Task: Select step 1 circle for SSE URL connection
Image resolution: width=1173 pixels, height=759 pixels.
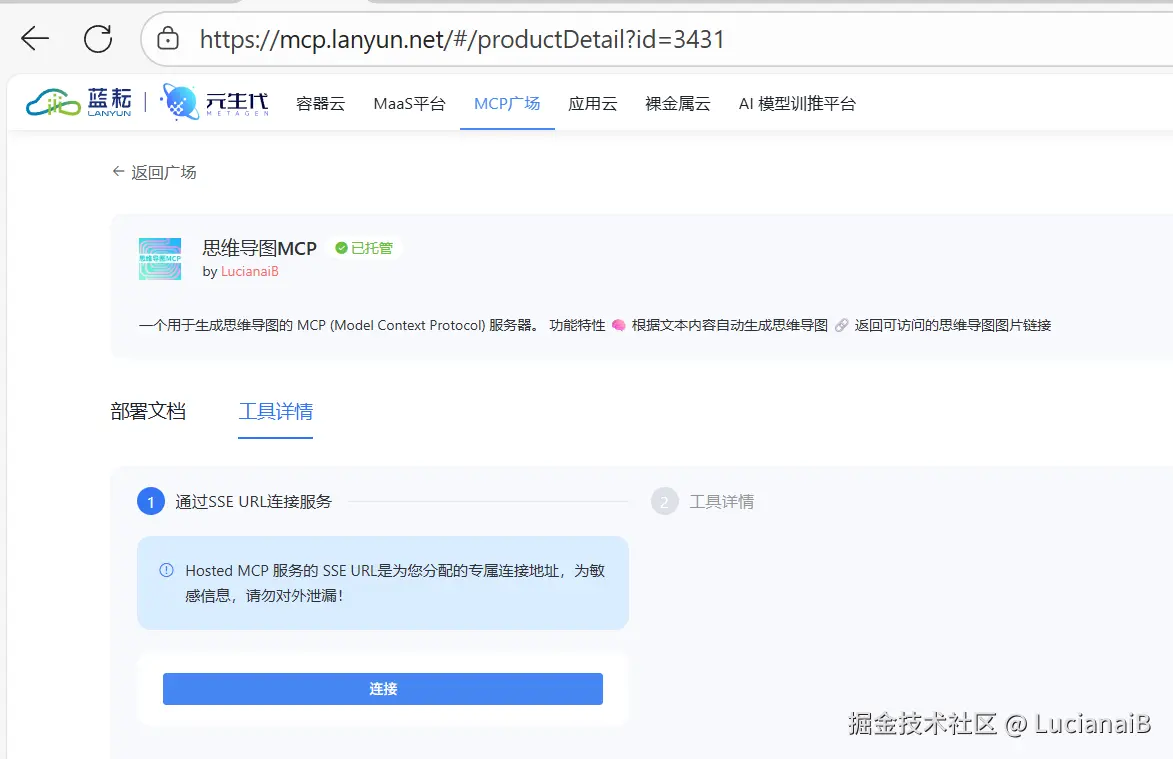Action: click(x=150, y=501)
